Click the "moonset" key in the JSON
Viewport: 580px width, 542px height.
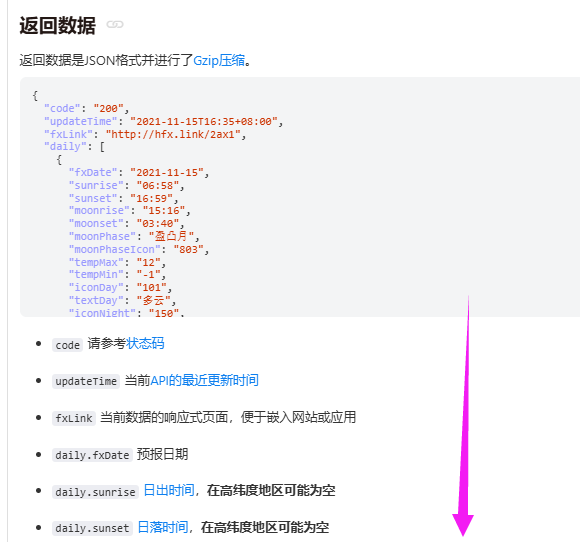tap(96, 223)
